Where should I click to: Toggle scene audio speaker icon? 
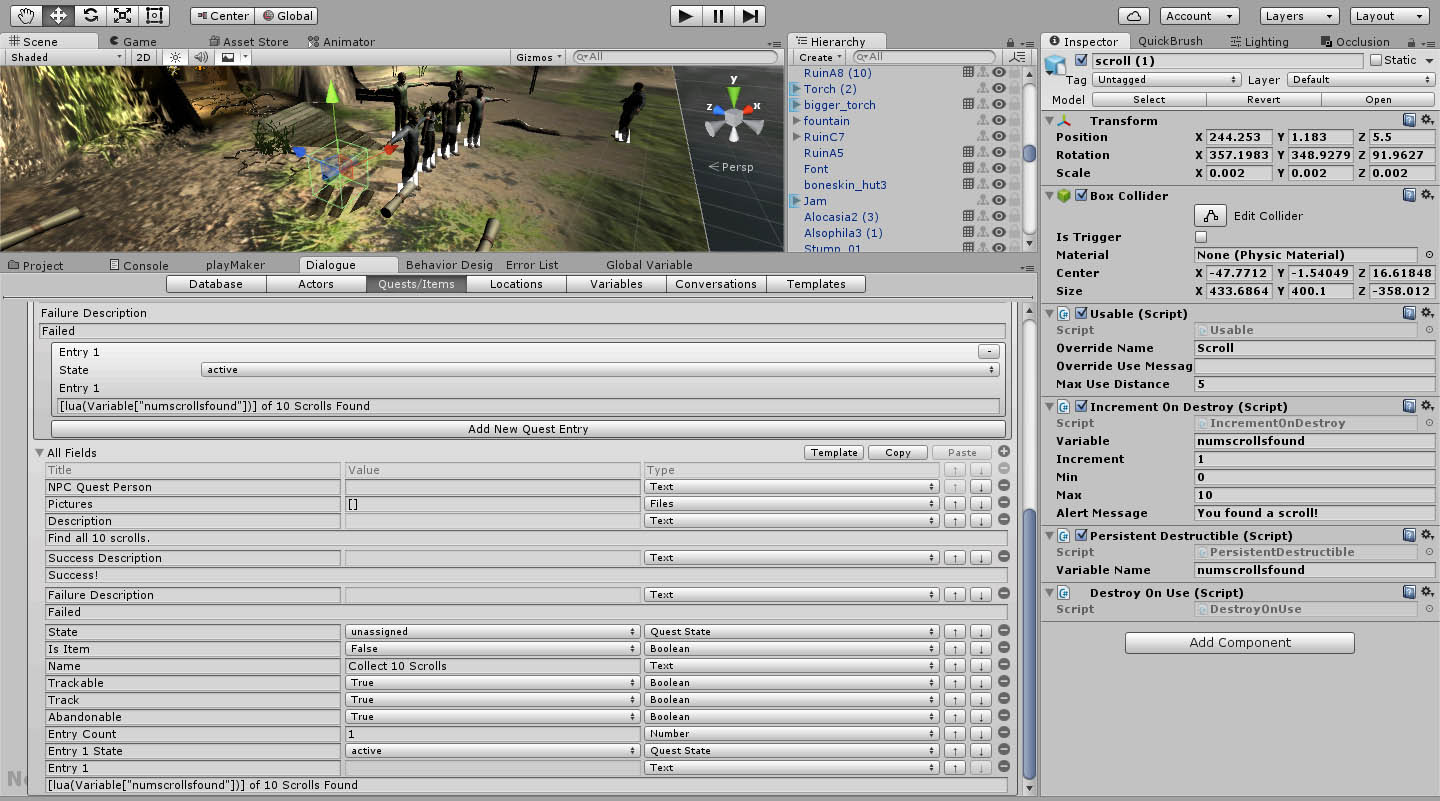point(201,57)
